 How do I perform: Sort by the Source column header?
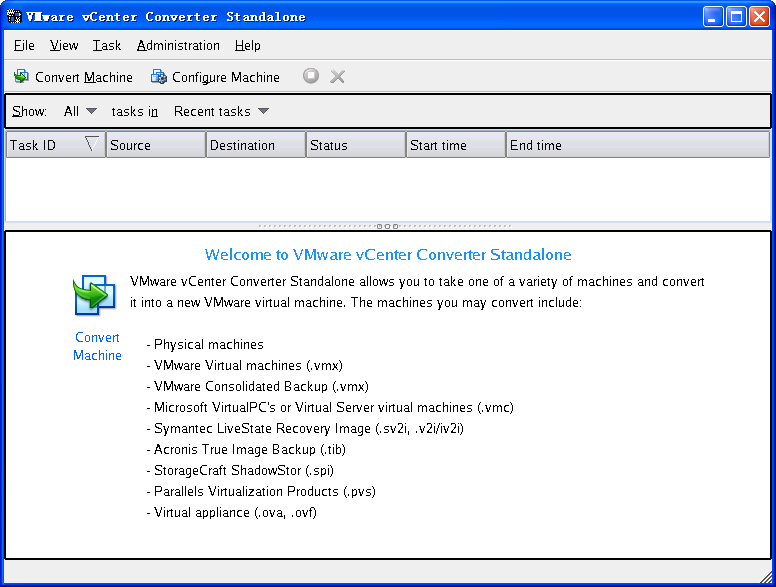pos(155,145)
